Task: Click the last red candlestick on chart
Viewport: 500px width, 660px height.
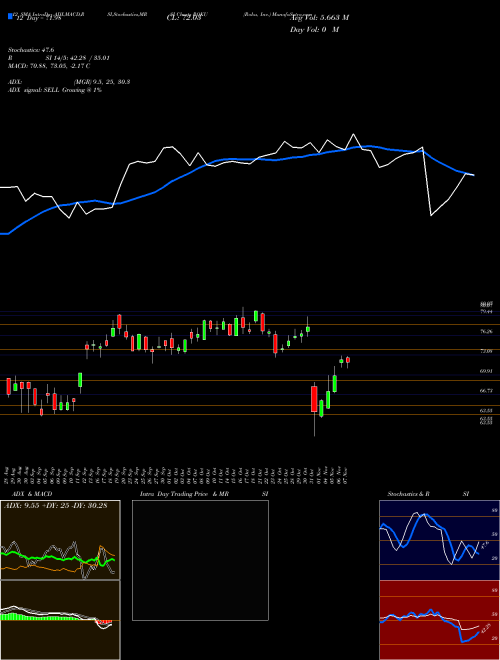Action: coord(348,361)
